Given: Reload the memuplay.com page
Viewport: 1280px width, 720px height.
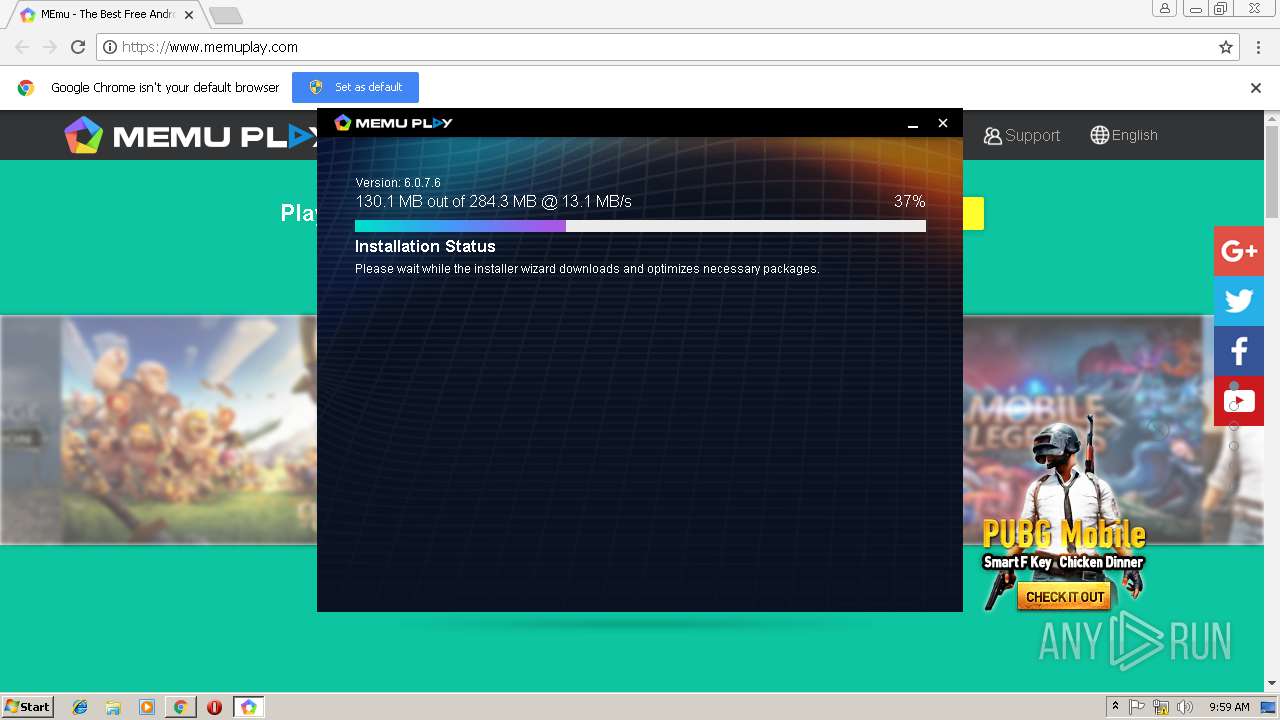Looking at the screenshot, I should (78, 47).
